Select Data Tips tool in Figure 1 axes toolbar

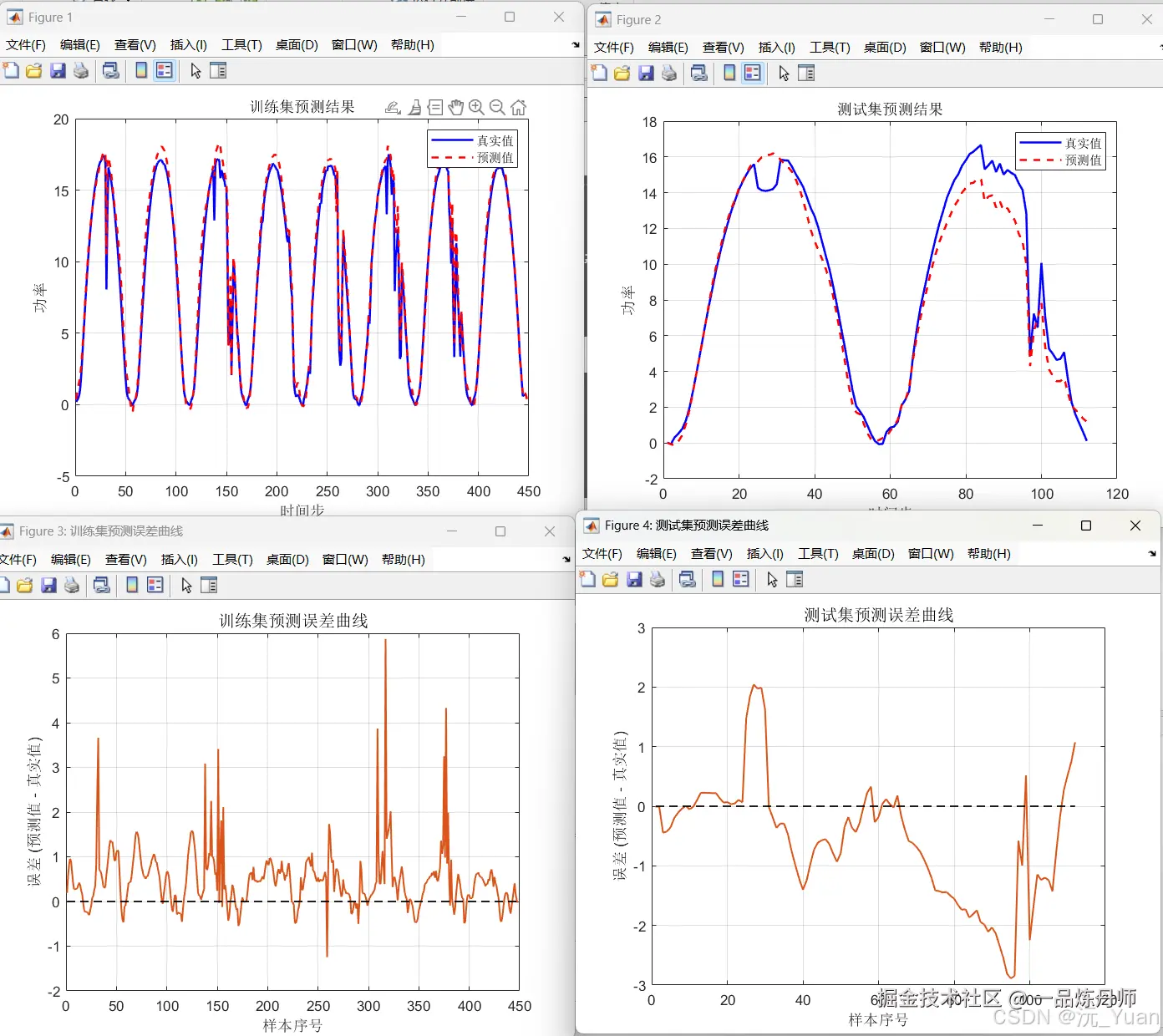(435, 108)
